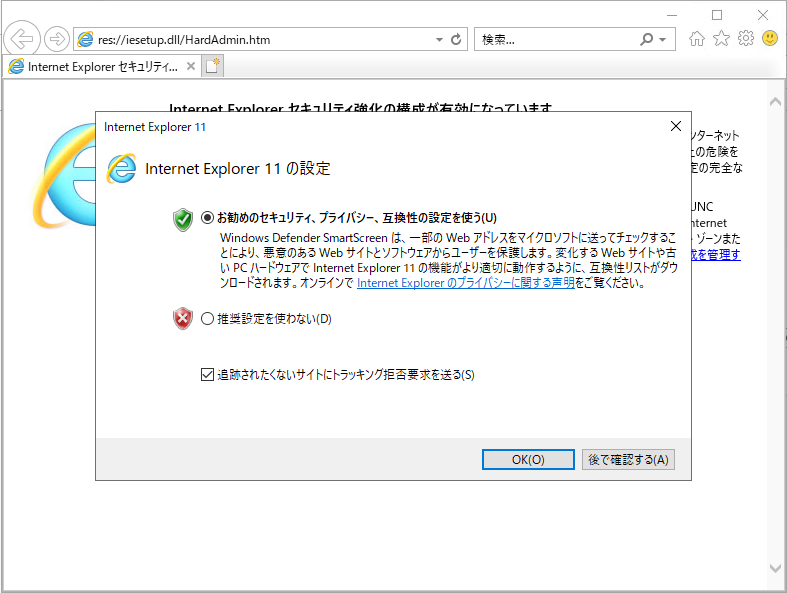Click the IE page icon in the address bar
The width and height of the screenshot is (787, 593).
point(85,39)
